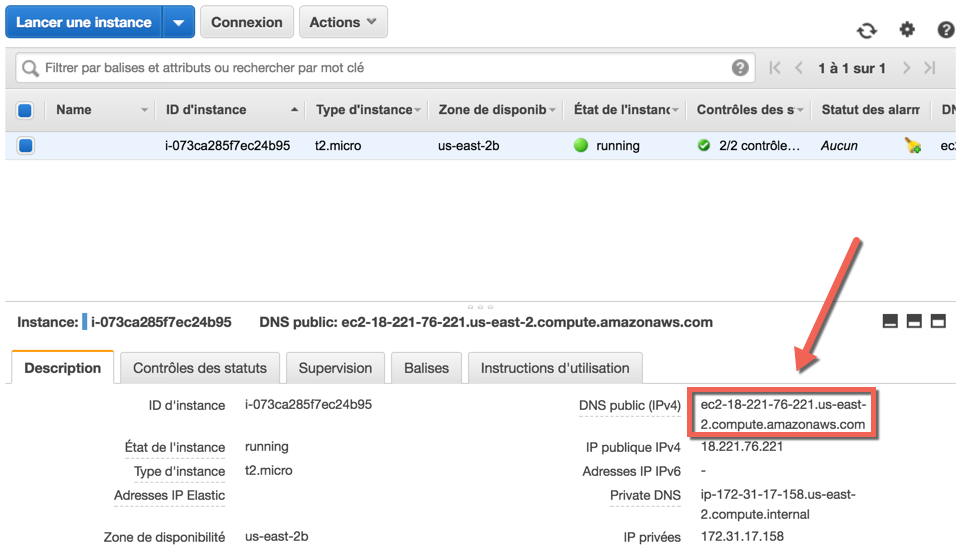Click the alarm status icon in the row
The height and width of the screenshot is (546, 962).
pos(912,146)
